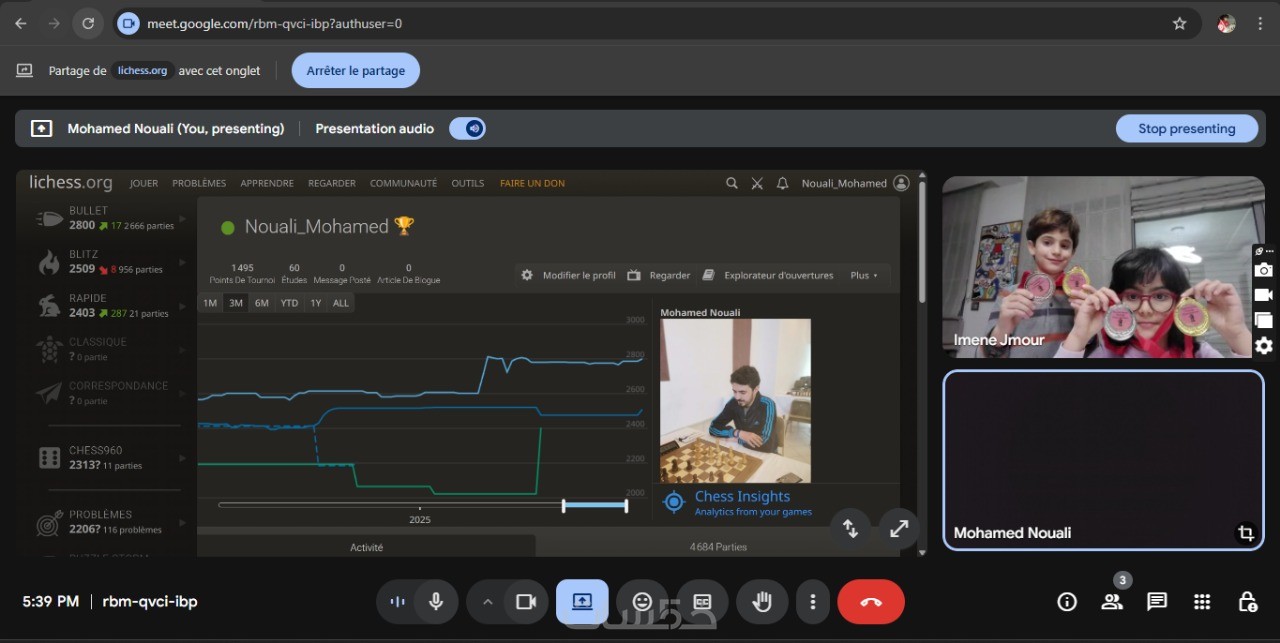Open the Chrome profile avatar
Viewport: 1280px width, 643px height.
(1226, 23)
